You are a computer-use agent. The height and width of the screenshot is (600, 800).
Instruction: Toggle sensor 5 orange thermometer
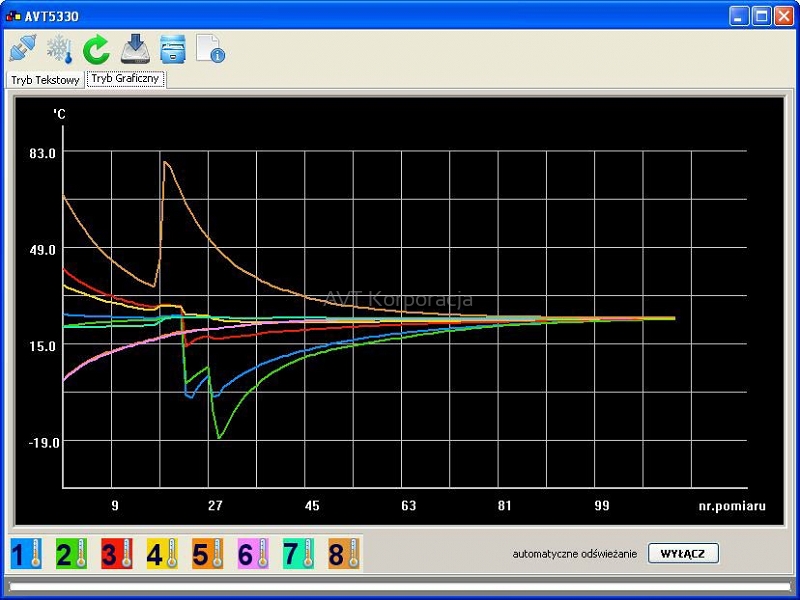point(208,554)
